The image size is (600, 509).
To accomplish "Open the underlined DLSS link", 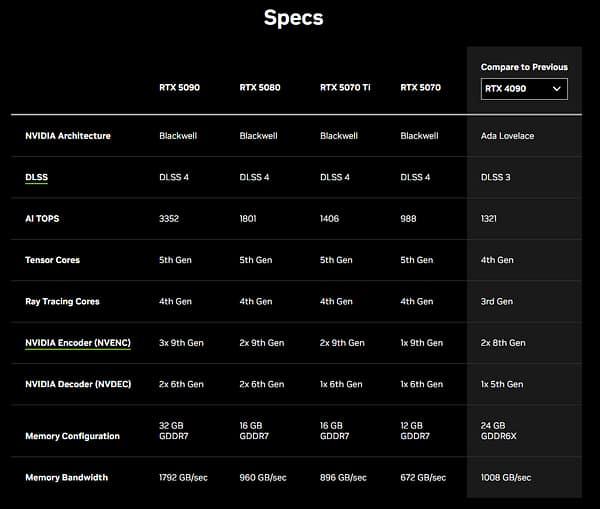I will pyautogui.click(x=37, y=177).
